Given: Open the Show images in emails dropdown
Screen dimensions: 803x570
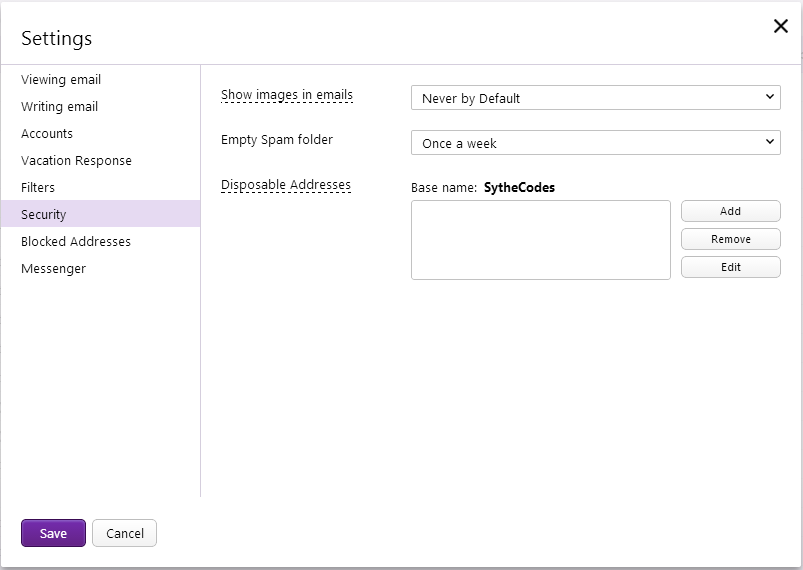Looking at the screenshot, I should [x=596, y=98].
